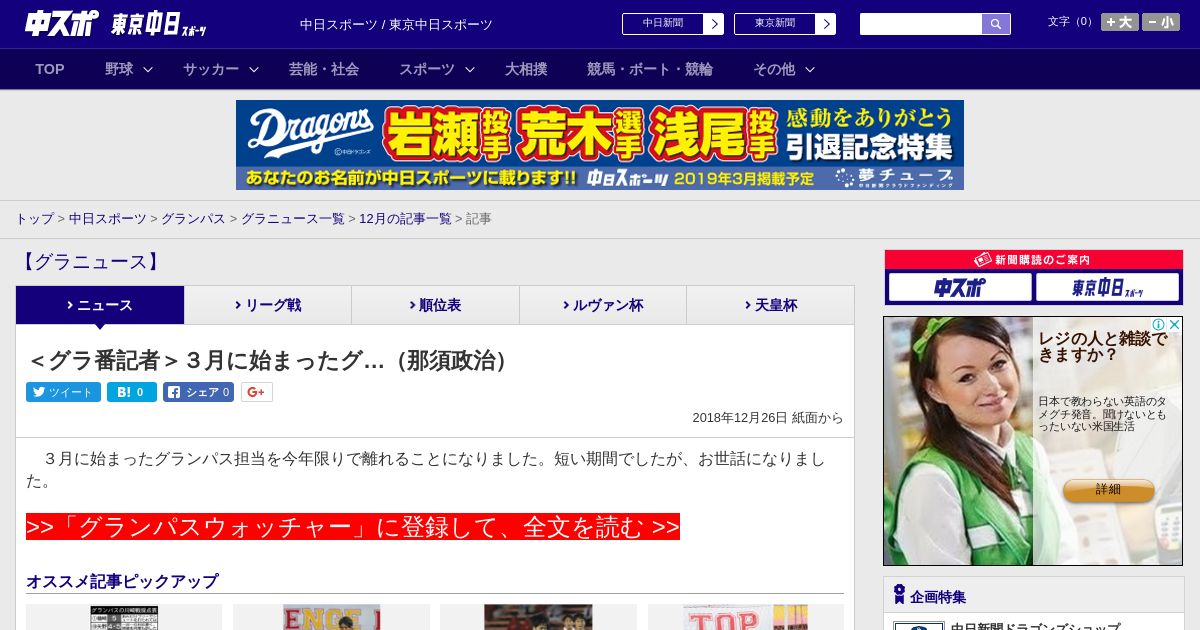Screen dimensions: 1200x630
Task: Switch to 順位表 tab
Action: (435, 305)
